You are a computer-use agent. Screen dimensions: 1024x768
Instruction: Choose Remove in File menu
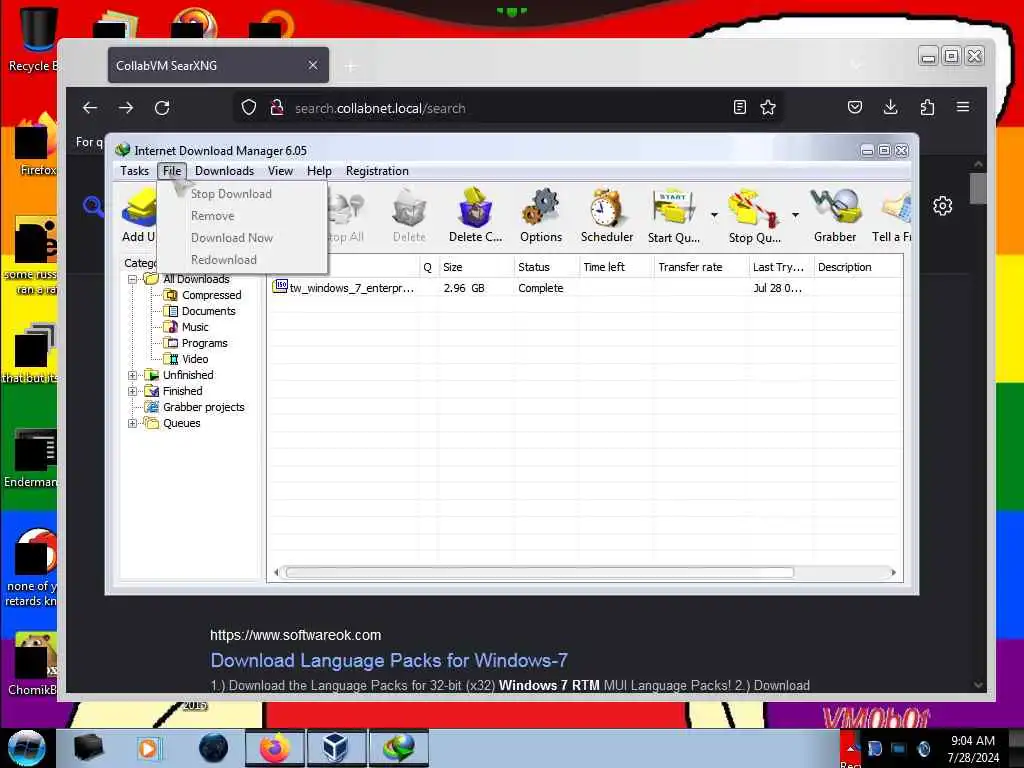coord(242,216)
